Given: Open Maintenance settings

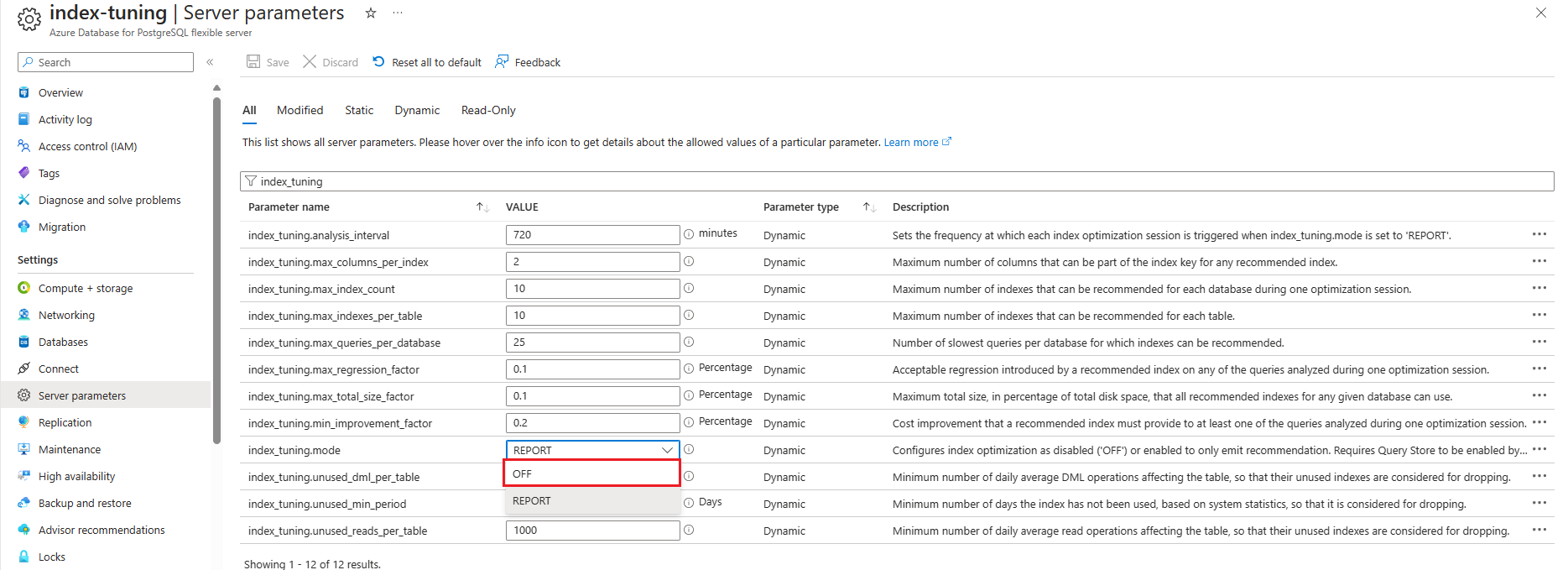Looking at the screenshot, I should coord(69,449).
